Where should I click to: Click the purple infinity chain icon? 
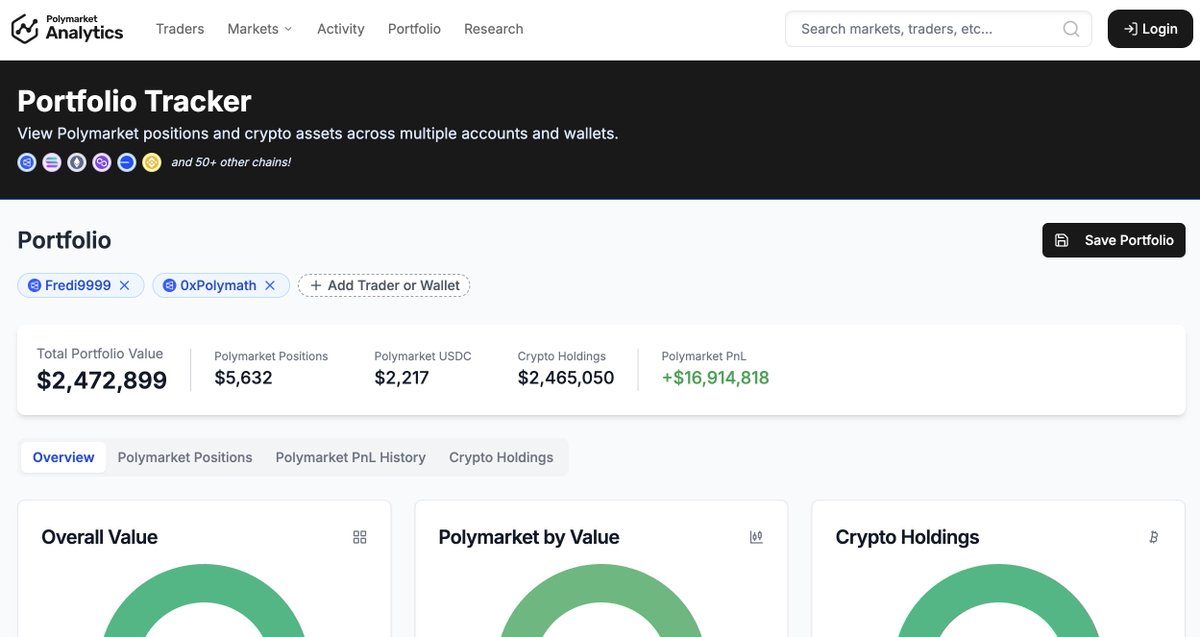pos(101,161)
